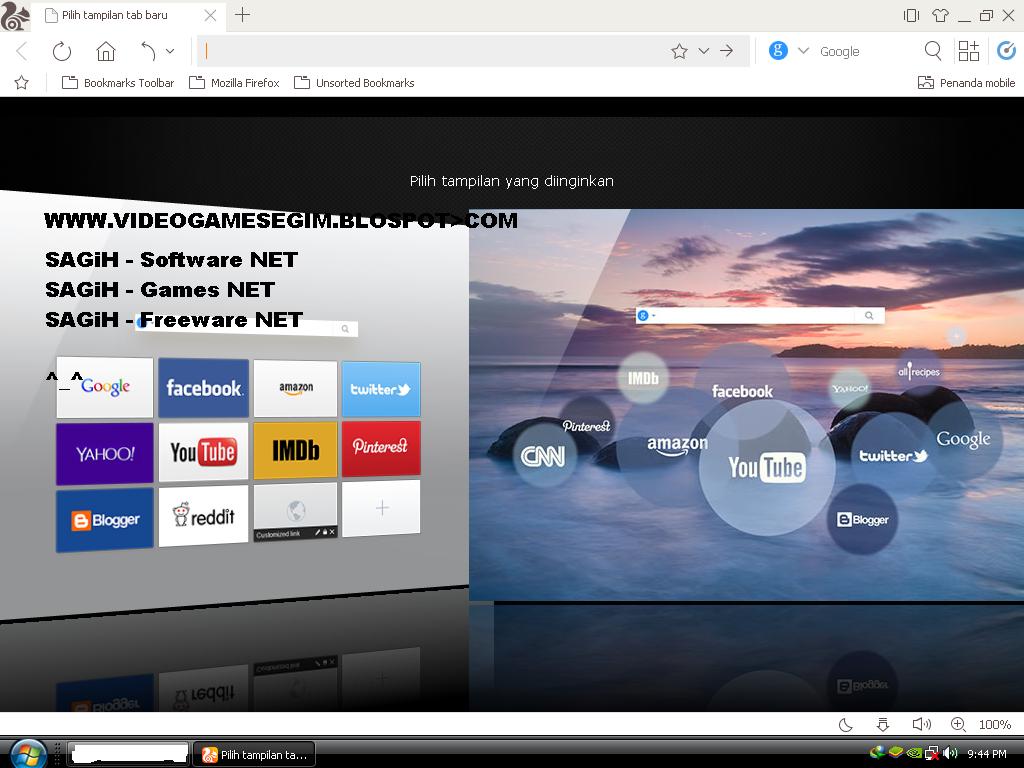This screenshot has height=768, width=1024.
Task: Click the YouTube tile in classic layout
Action: click(204, 452)
